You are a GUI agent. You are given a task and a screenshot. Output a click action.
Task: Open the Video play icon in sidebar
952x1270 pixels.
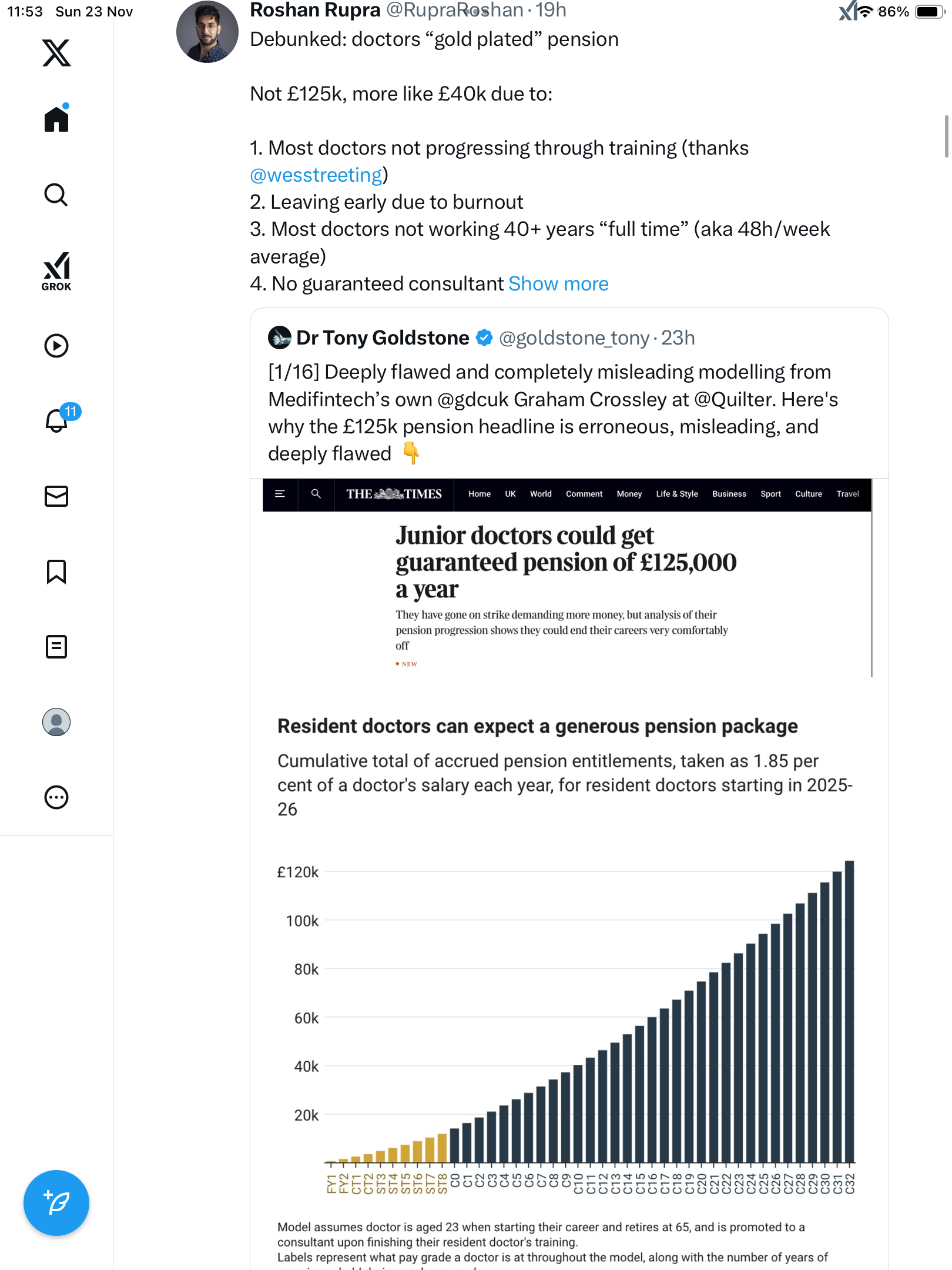tap(56, 346)
